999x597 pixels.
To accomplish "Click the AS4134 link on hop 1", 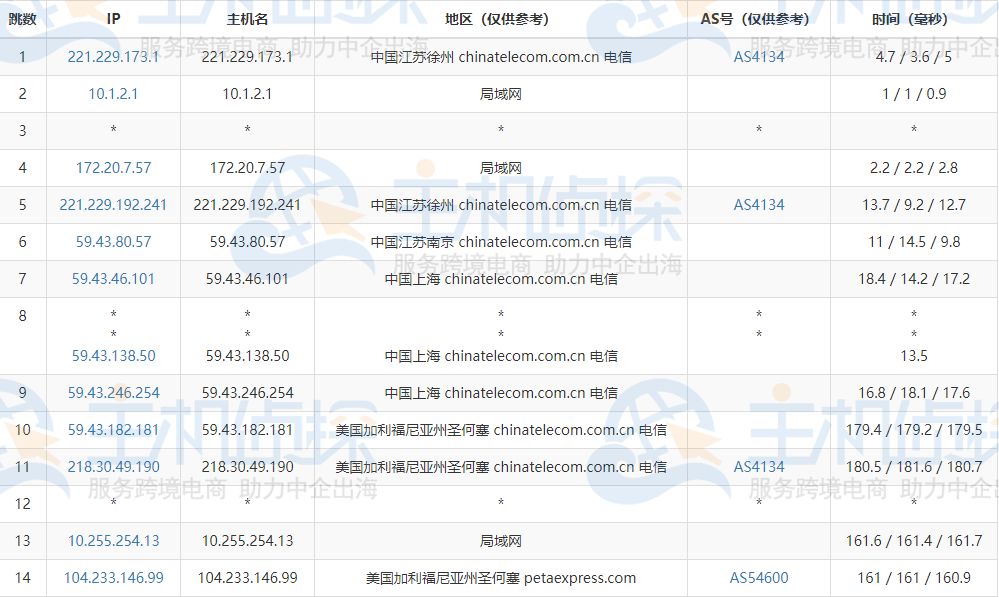I will tap(757, 56).
